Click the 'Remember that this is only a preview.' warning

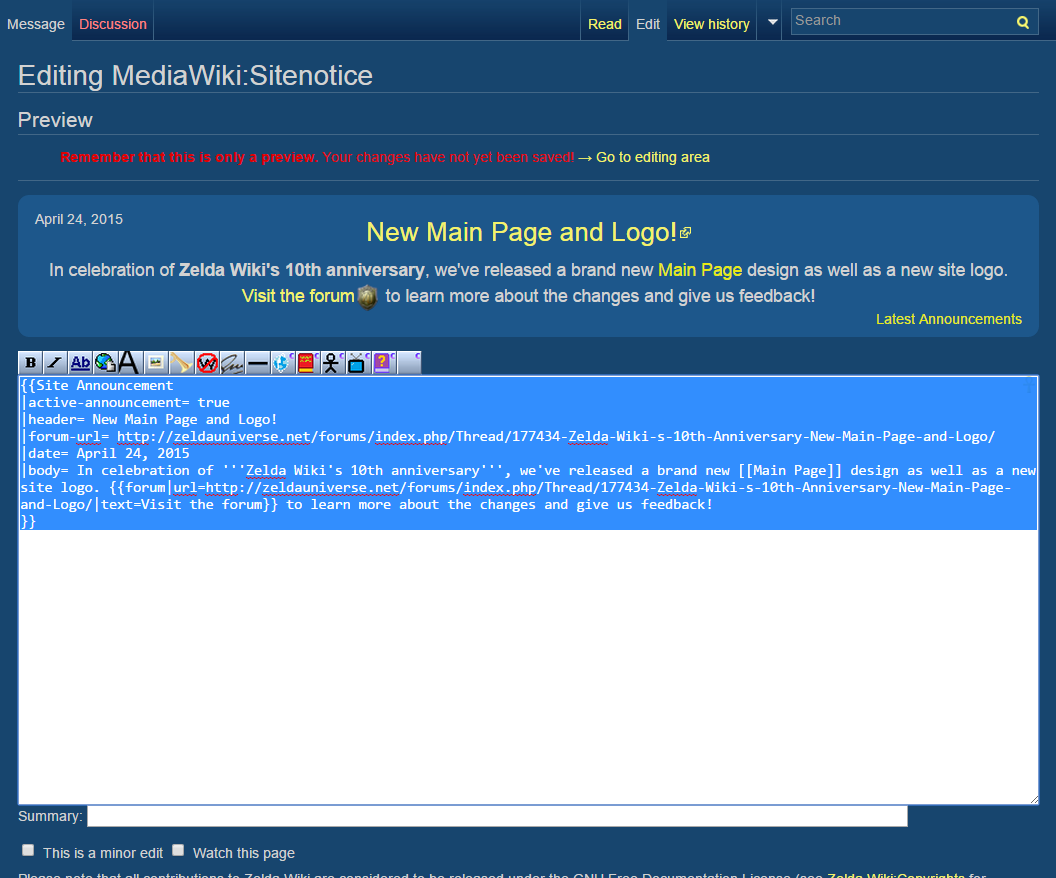pyautogui.click(x=189, y=158)
